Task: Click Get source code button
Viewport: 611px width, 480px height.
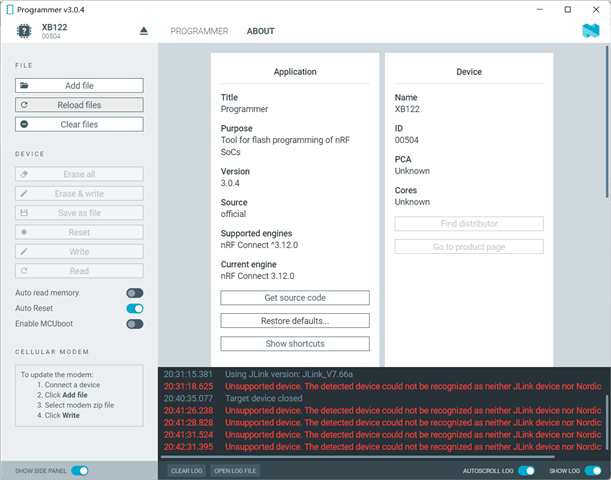Action: [295, 298]
